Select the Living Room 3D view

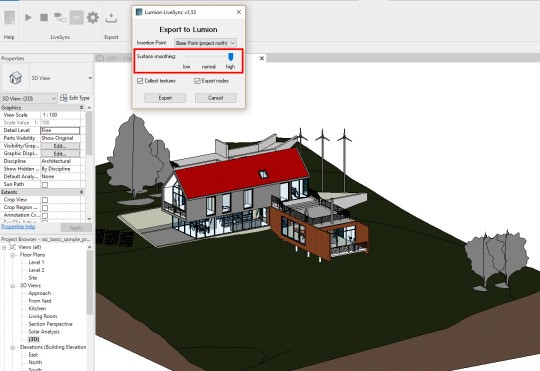click(x=43, y=316)
